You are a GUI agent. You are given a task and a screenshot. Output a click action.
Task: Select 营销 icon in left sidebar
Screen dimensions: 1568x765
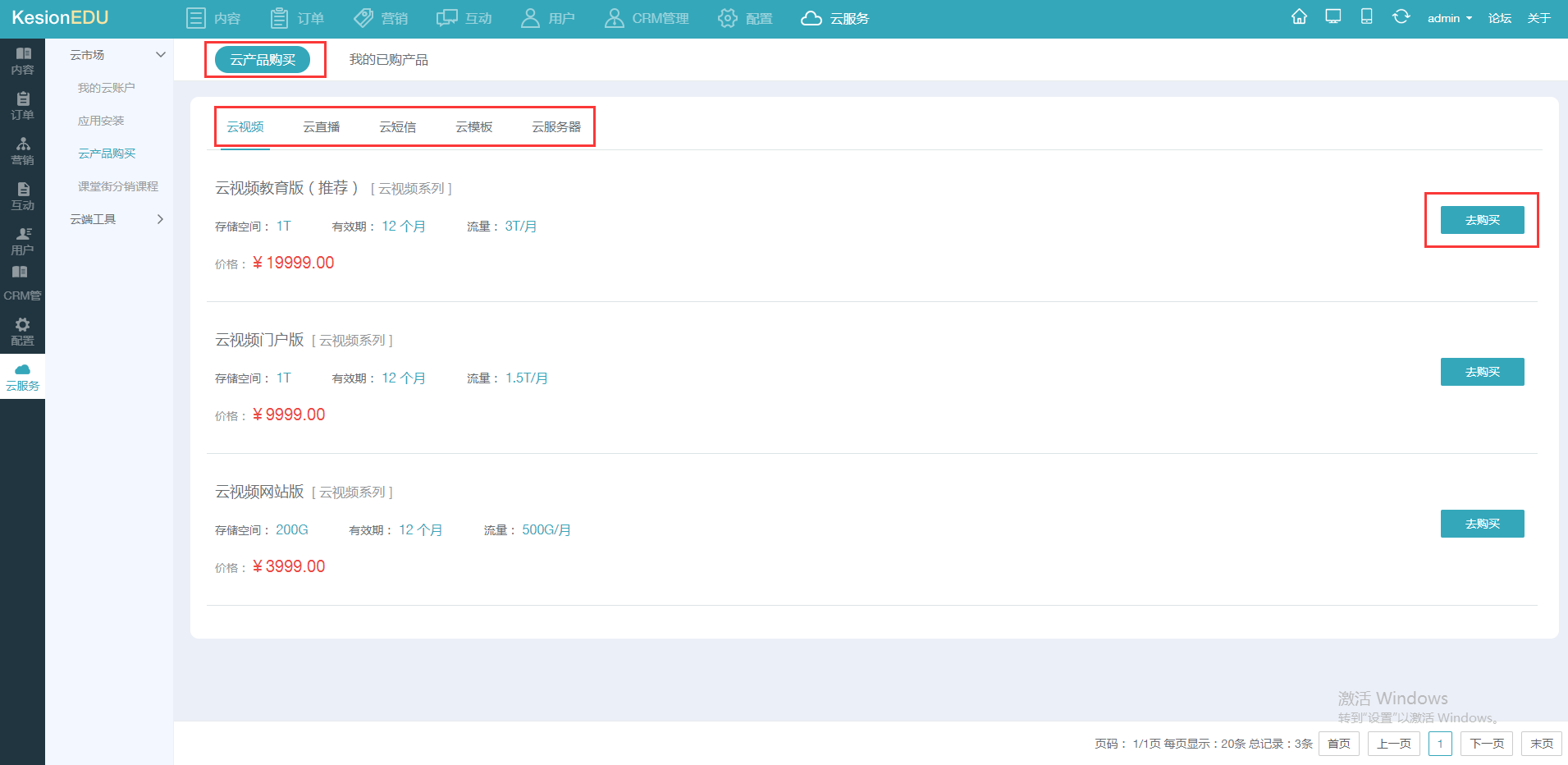pyautogui.click(x=22, y=144)
